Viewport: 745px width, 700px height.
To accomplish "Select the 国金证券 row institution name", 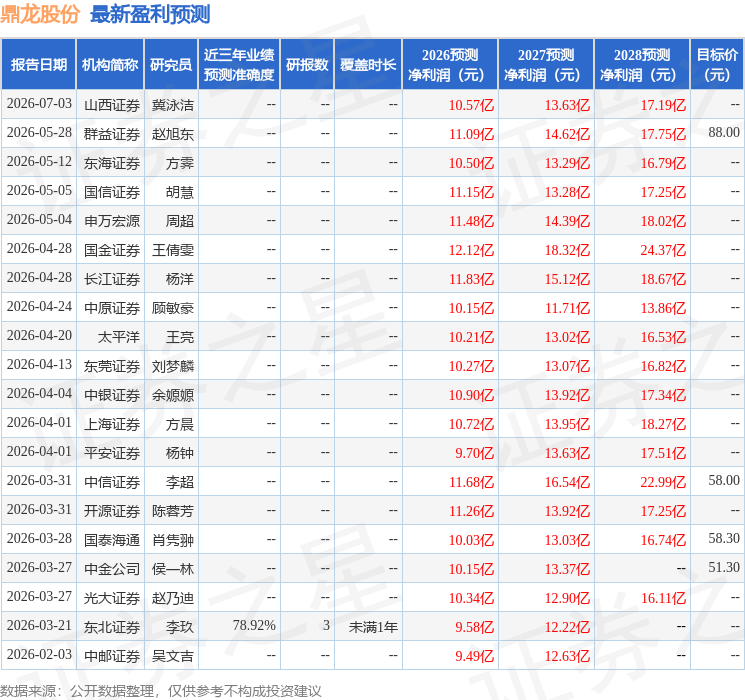I will point(112,250).
